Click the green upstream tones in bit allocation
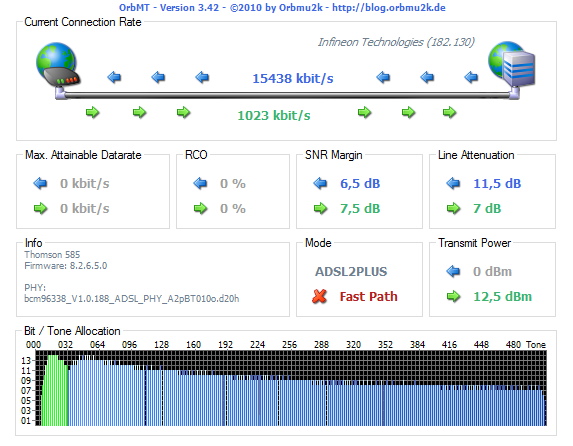The height and width of the screenshot is (446, 573). tap(54, 390)
